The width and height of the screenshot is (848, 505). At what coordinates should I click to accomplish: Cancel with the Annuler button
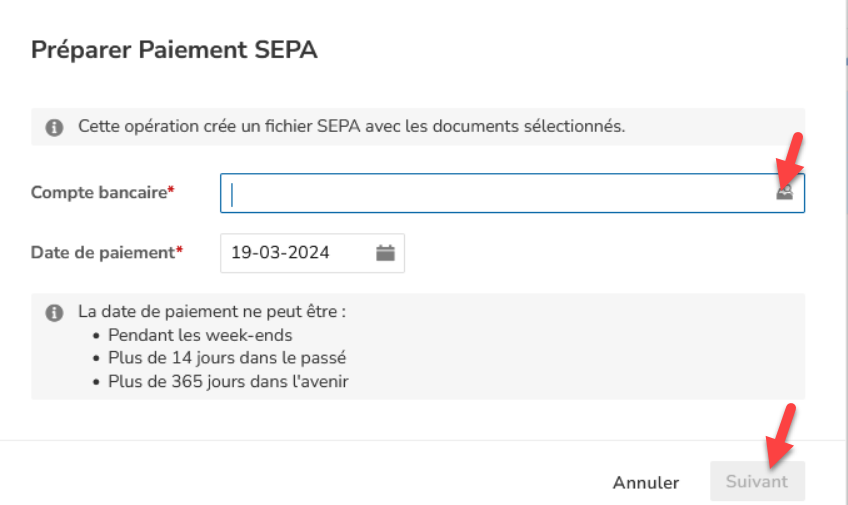646,482
